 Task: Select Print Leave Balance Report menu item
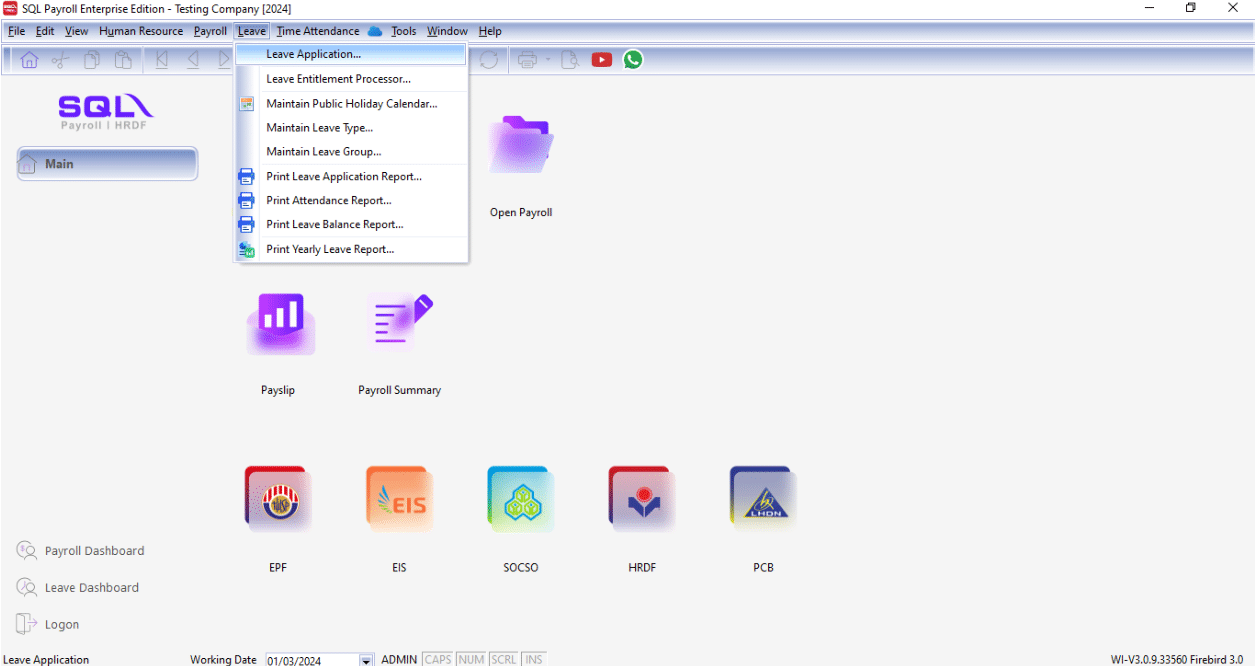[x=334, y=225]
